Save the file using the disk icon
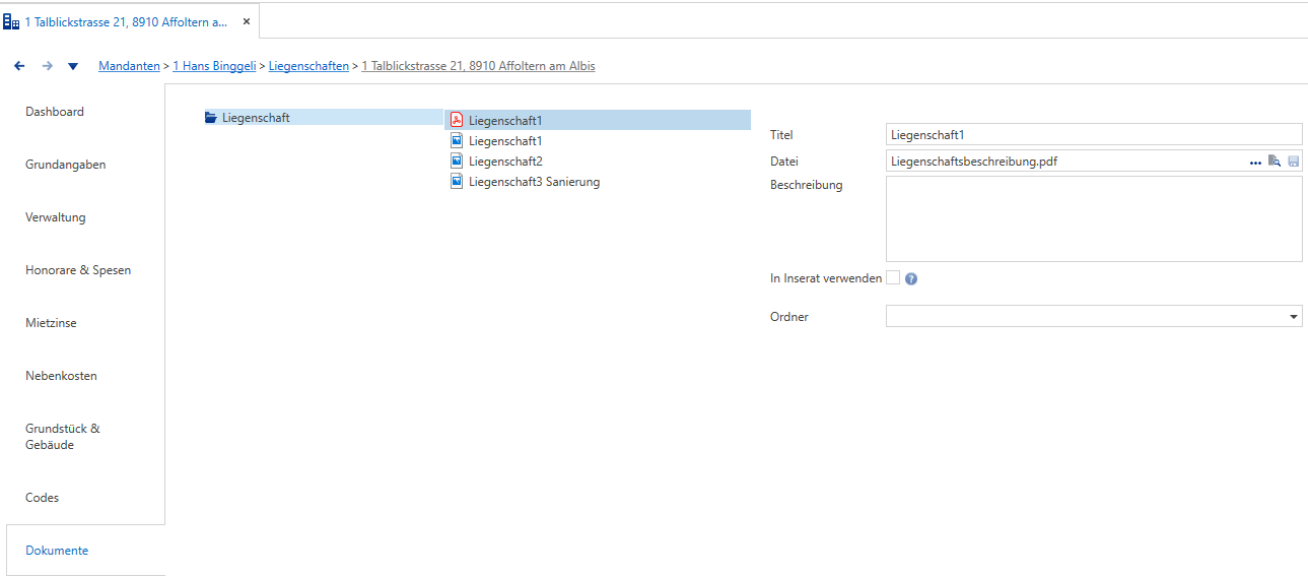This screenshot has width=1308, height=576. 1293,161
